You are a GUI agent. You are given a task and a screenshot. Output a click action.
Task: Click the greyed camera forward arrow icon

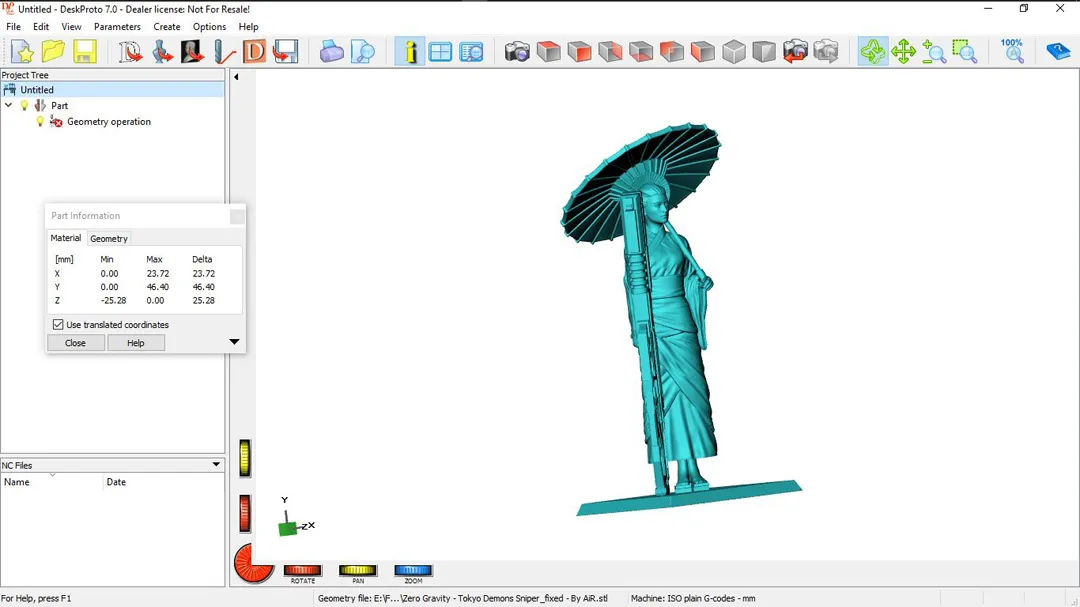[827, 52]
